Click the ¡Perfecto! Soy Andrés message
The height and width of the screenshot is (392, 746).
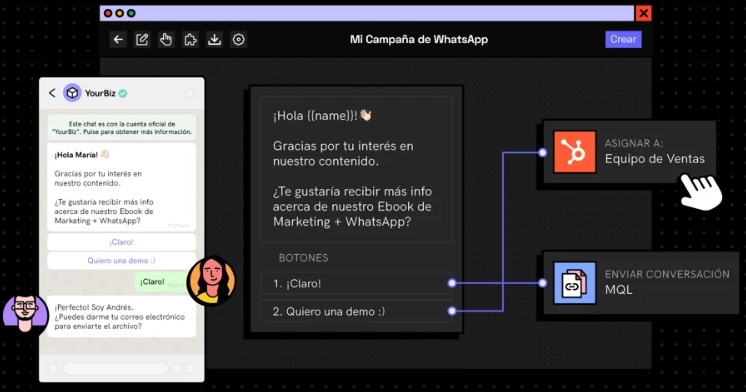[x=121, y=316]
